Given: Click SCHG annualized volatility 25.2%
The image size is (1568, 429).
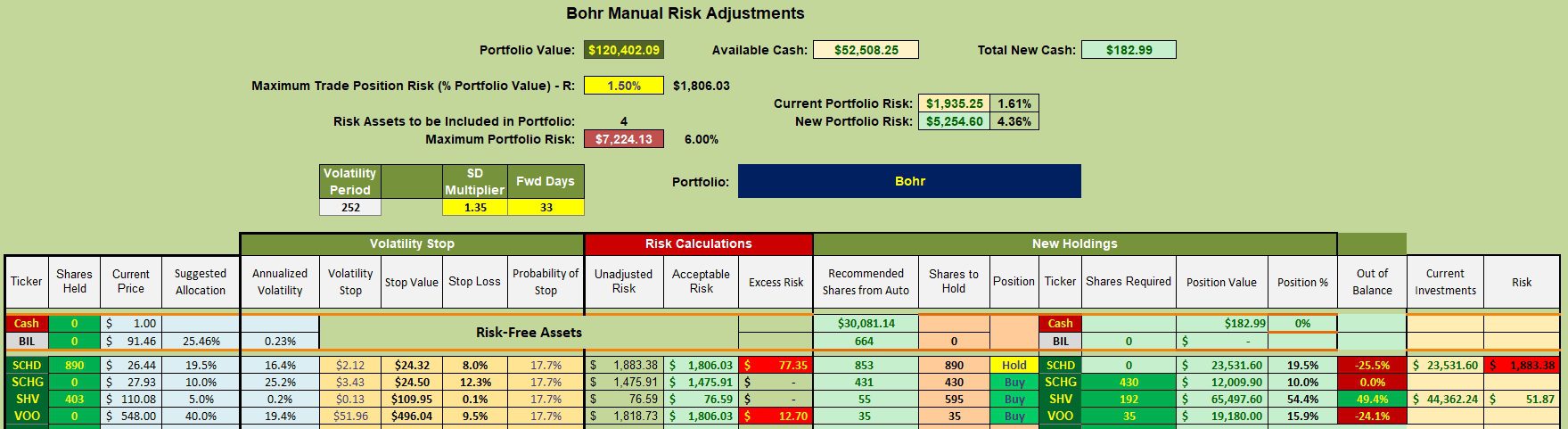Looking at the screenshot, I should 280,382.
